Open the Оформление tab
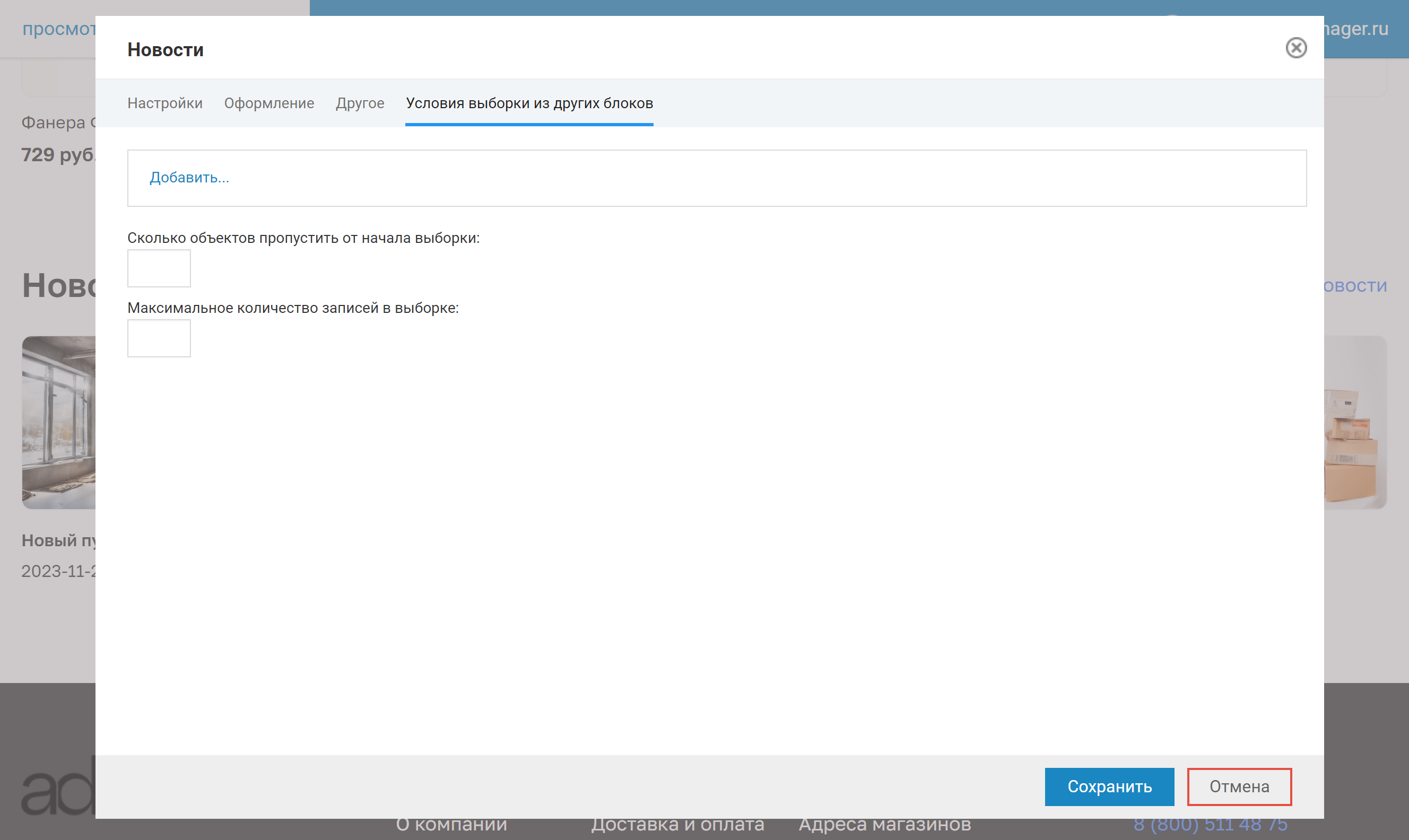This screenshot has height=840, width=1409. [269, 103]
